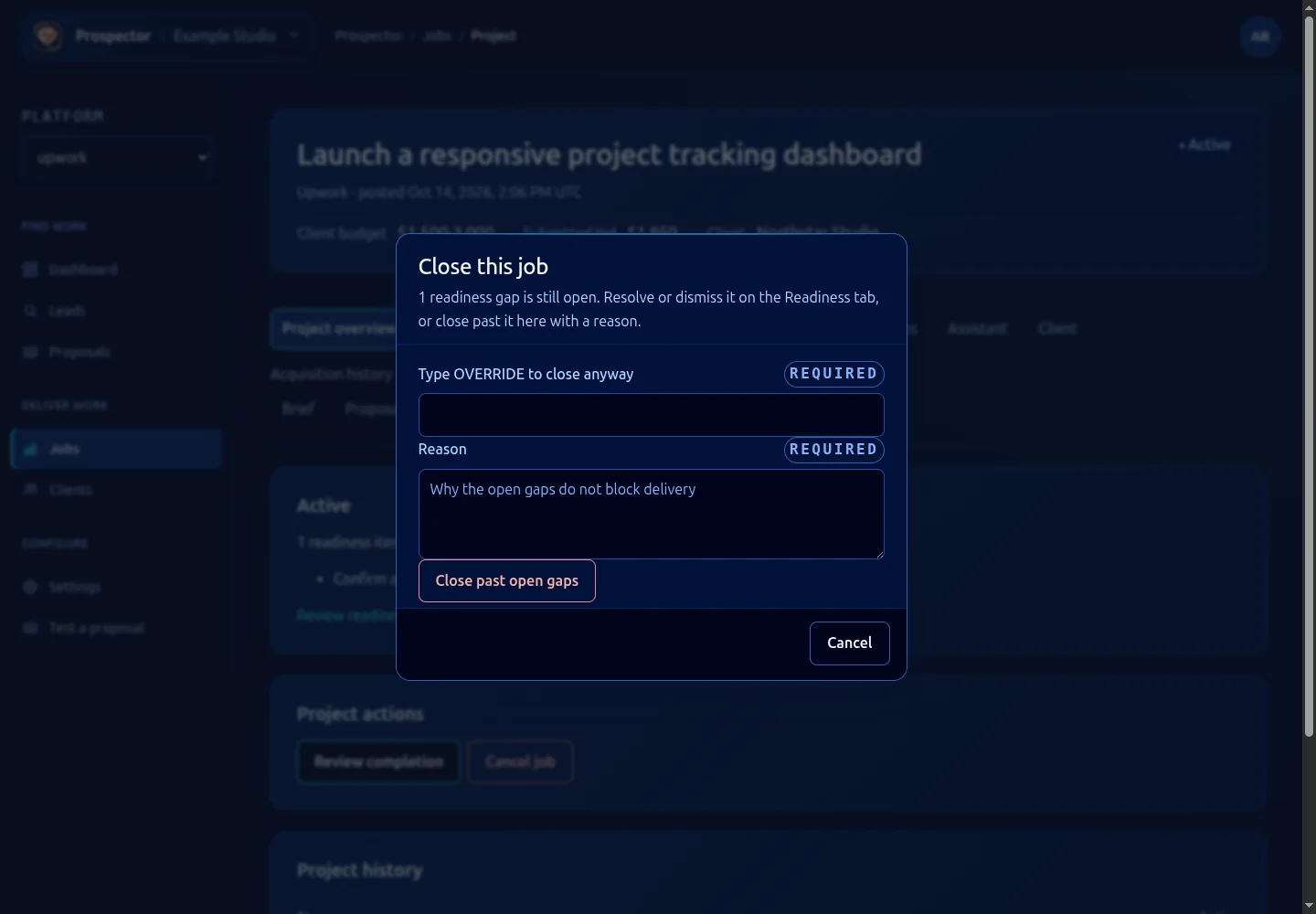1316x914 pixels.
Task: Focus the Reason textarea
Action: [x=651, y=514]
